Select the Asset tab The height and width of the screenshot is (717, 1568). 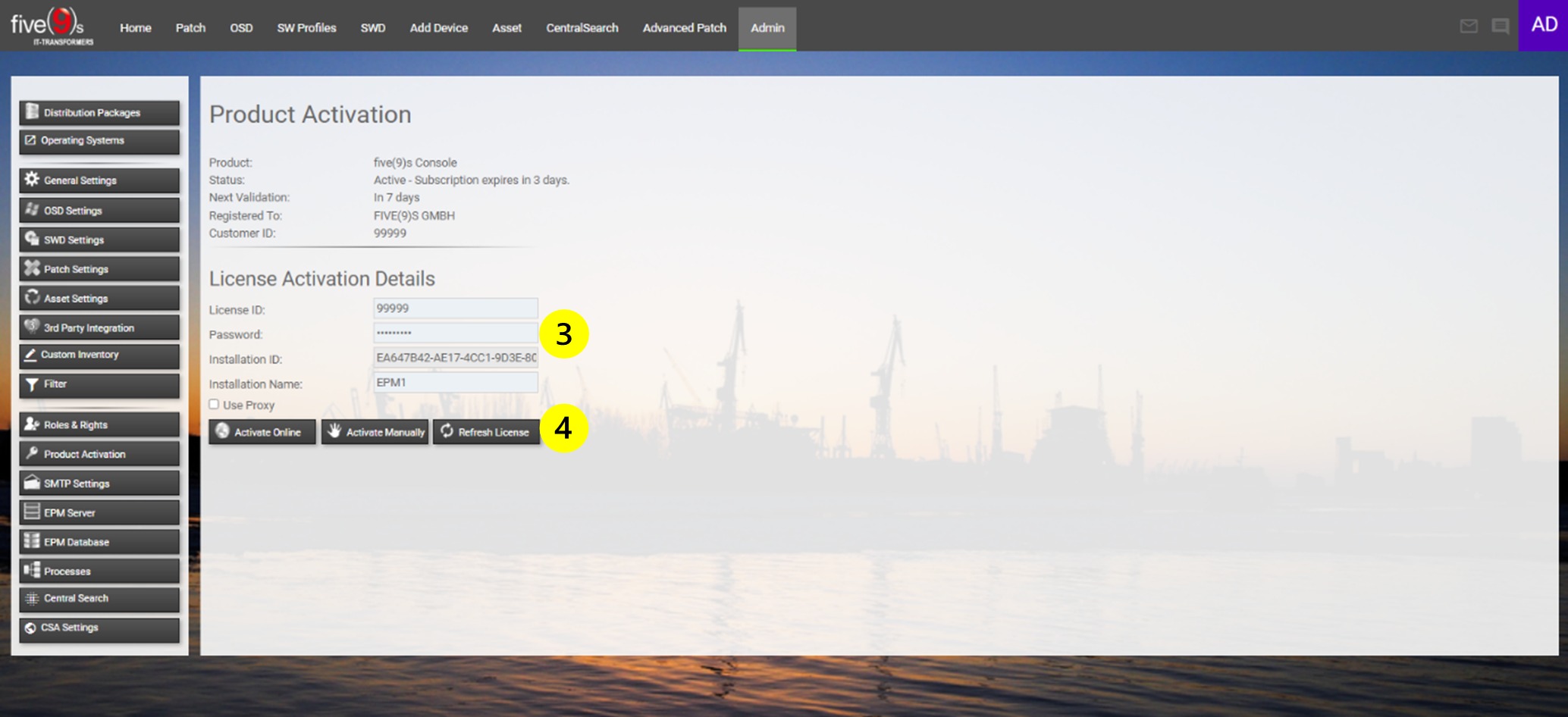[x=506, y=27]
